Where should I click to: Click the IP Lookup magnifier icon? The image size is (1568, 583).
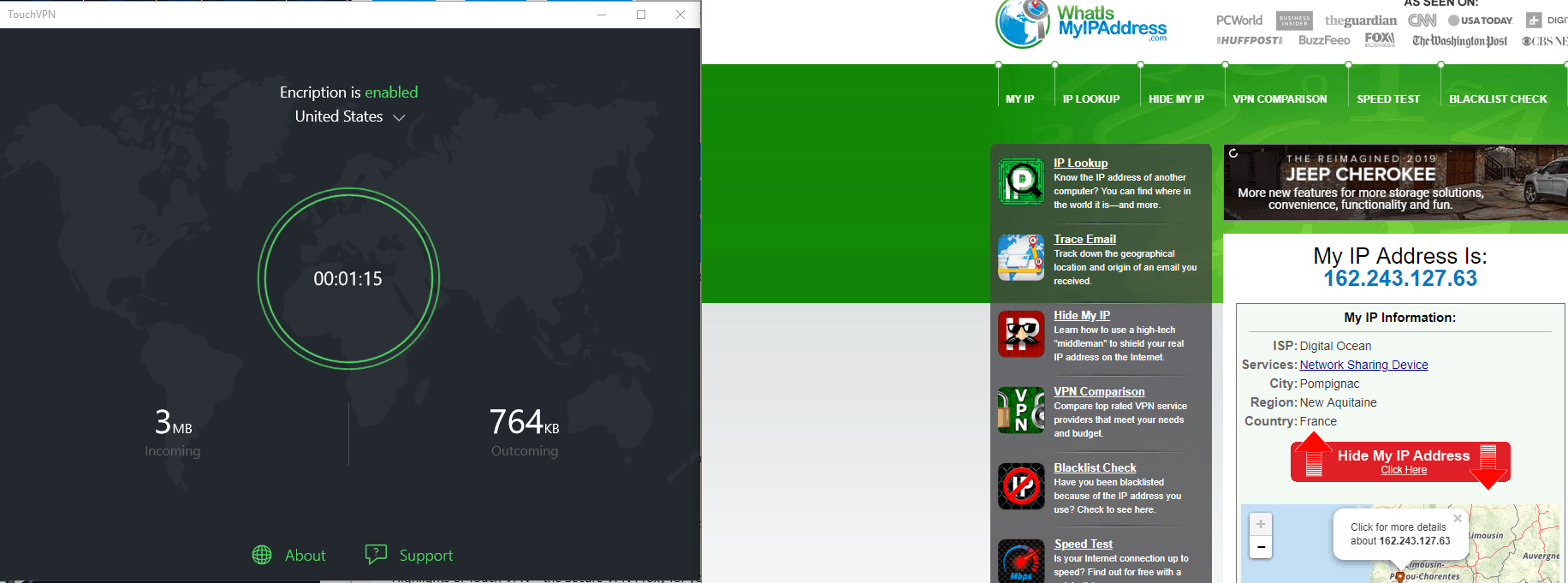point(1021,181)
